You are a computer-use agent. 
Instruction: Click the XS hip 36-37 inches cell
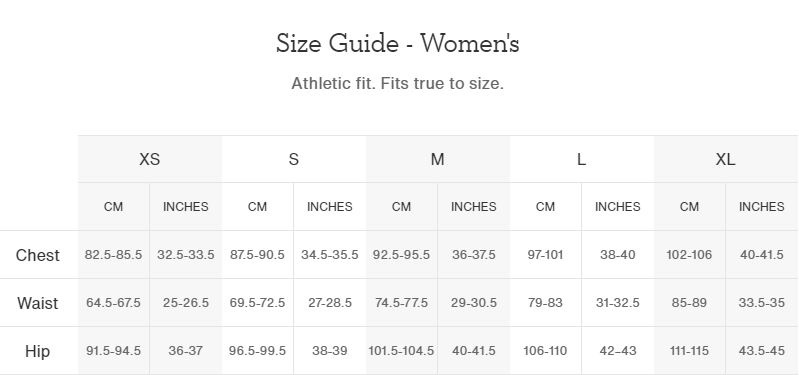185,351
